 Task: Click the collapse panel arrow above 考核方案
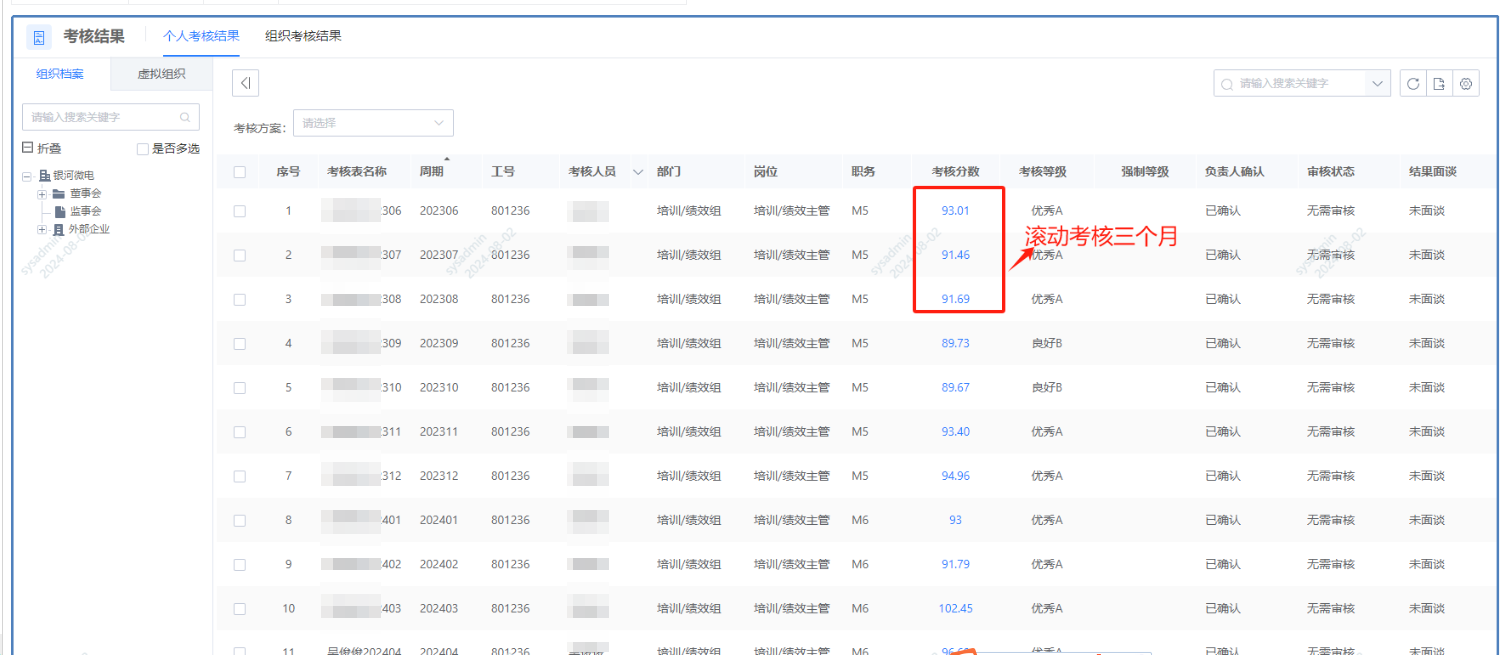click(x=245, y=83)
